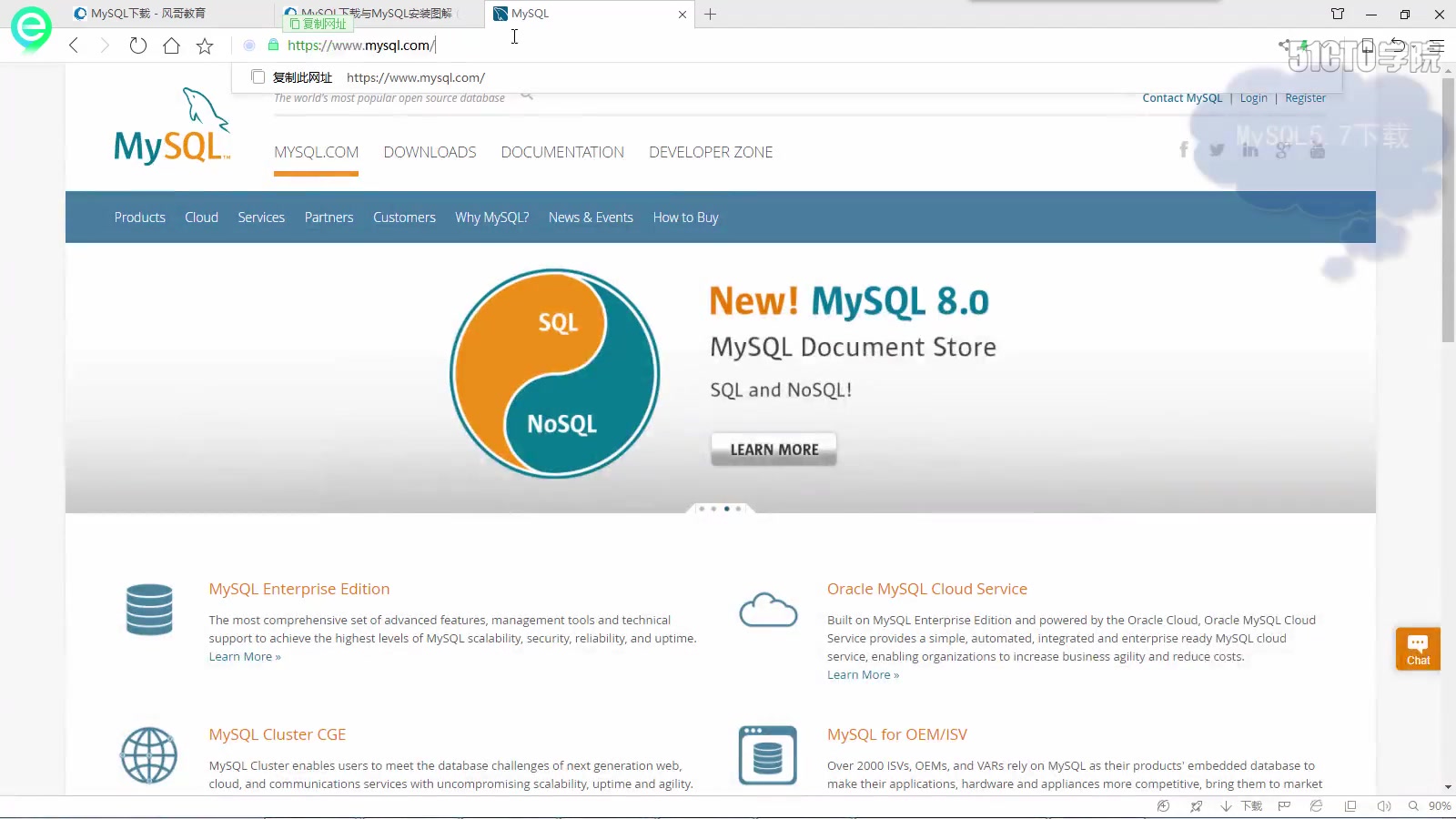Screen dimensions: 1456x819
Task: Open the How to Buy menu
Action: [685, 217]
